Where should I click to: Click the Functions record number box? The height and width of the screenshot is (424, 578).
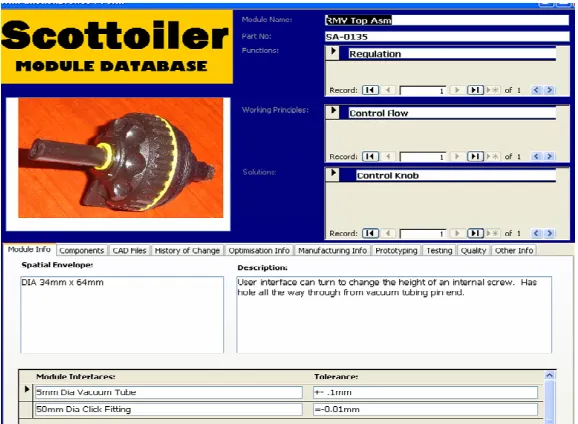click(x=423, y=90)
